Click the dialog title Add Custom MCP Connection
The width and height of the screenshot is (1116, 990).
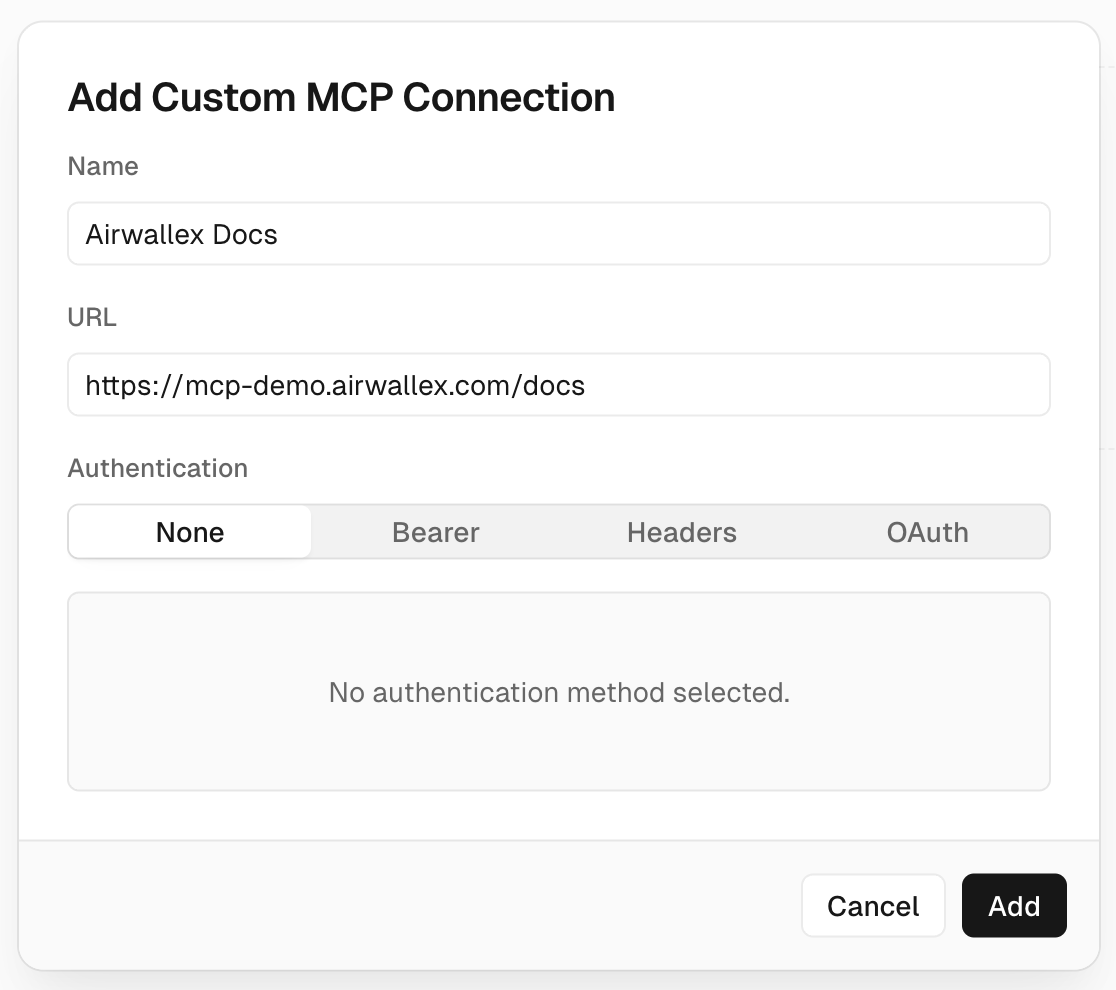(x=341, y=98)
